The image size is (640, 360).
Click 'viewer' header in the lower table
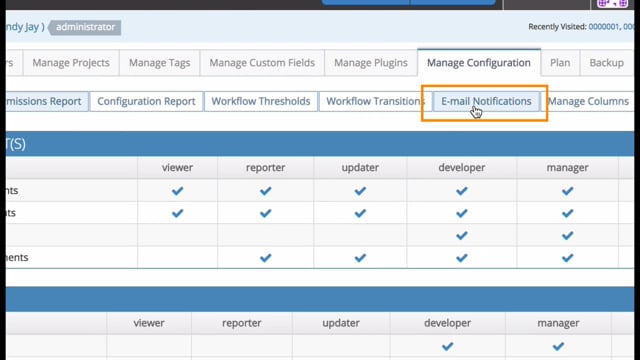pos(149,323)
